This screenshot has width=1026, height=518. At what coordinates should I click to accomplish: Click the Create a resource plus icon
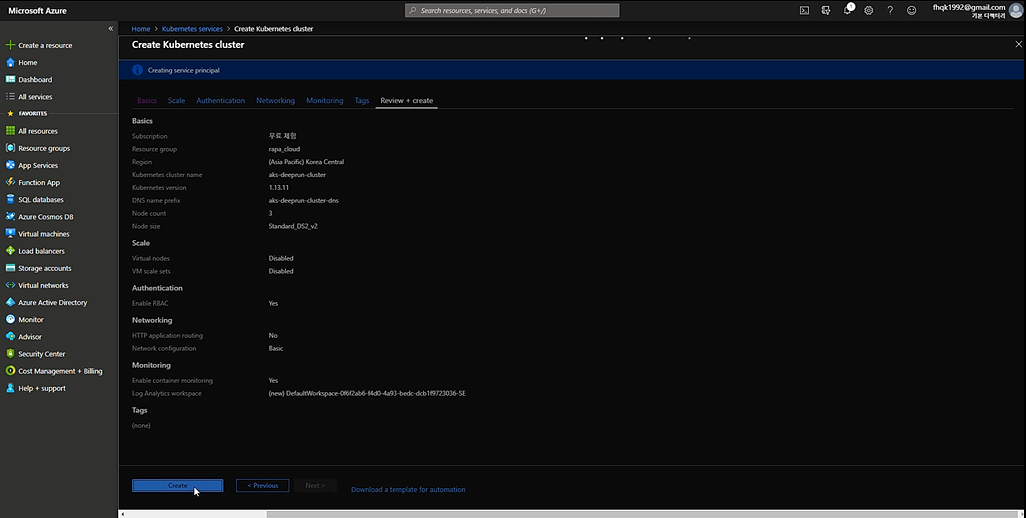click(10, 45)
